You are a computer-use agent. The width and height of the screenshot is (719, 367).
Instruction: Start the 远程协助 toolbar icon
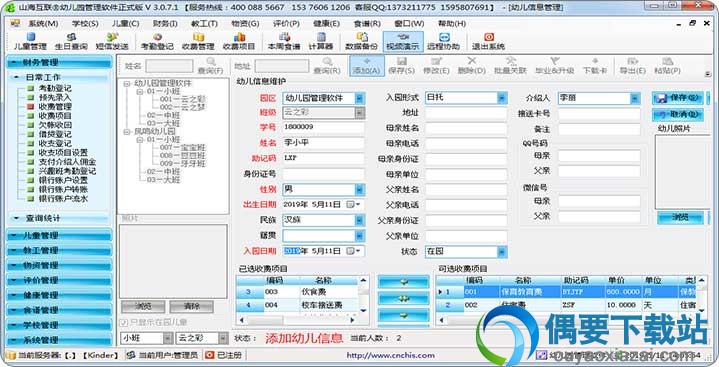[x=443, y=41]
